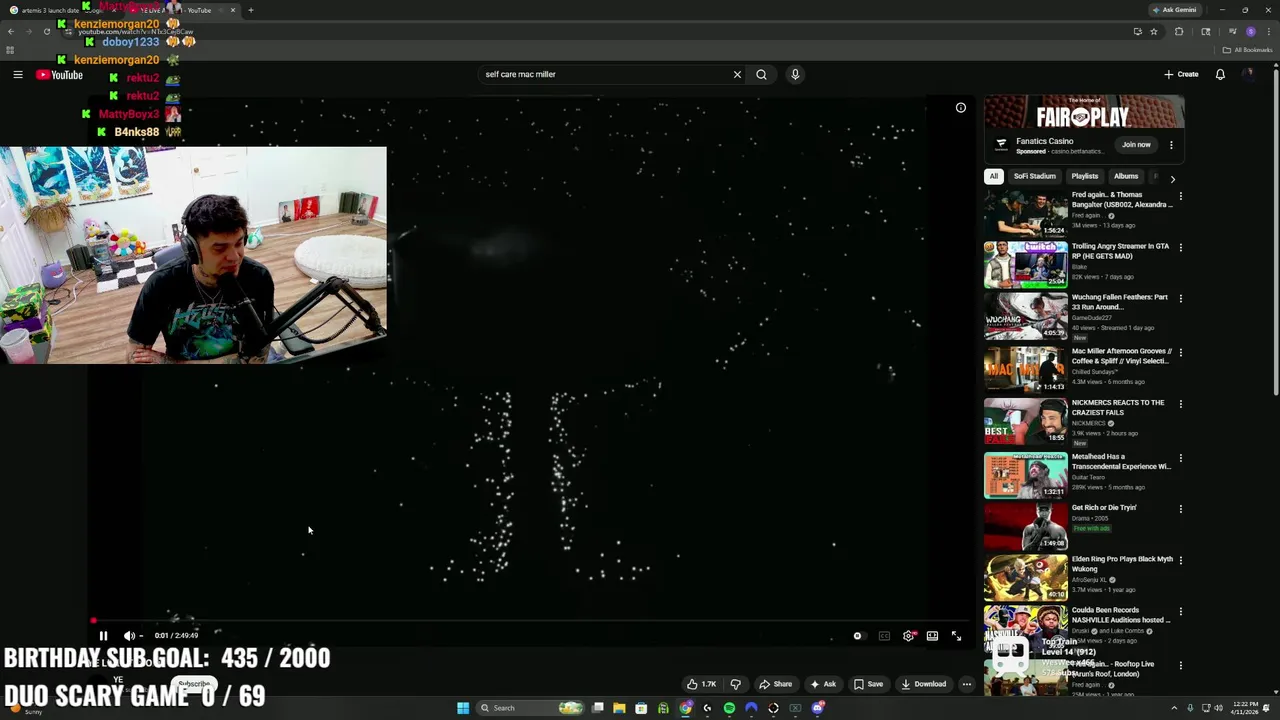
Task: Open menu for Fred again.. & Thomas Bangalter video
Action: coord(1180,196)
